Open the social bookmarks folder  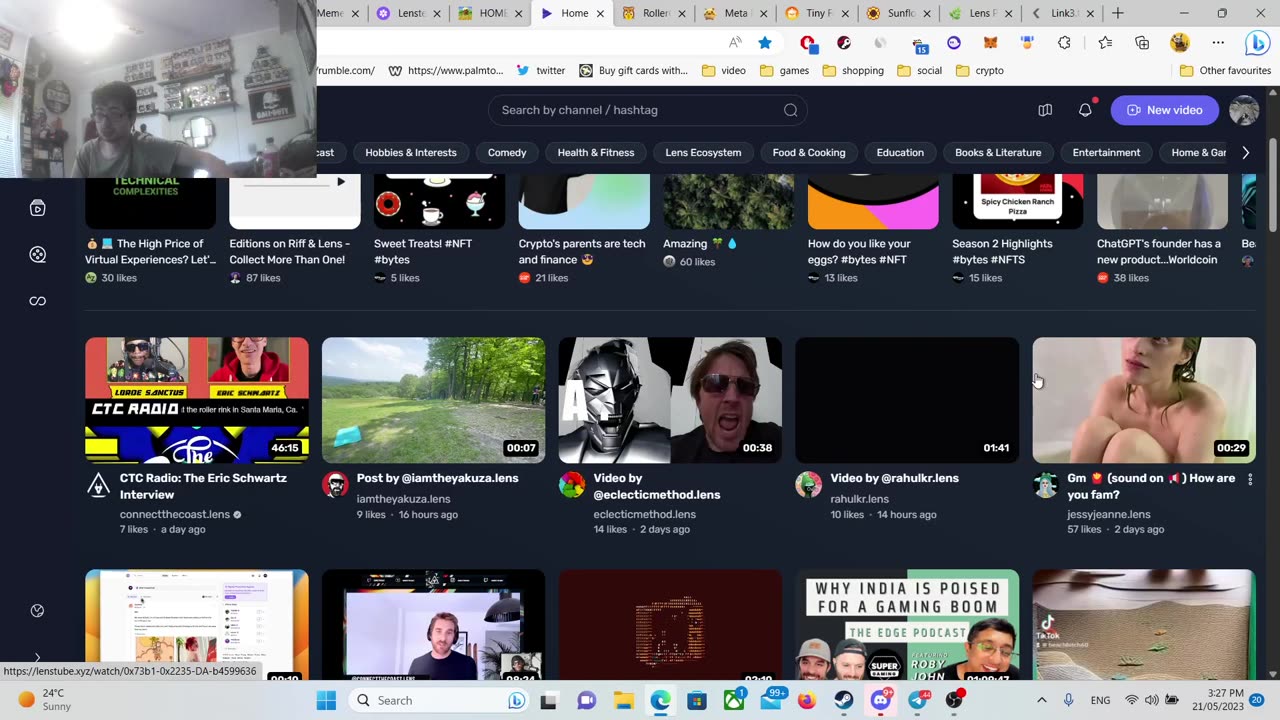[x=919, y=71]
